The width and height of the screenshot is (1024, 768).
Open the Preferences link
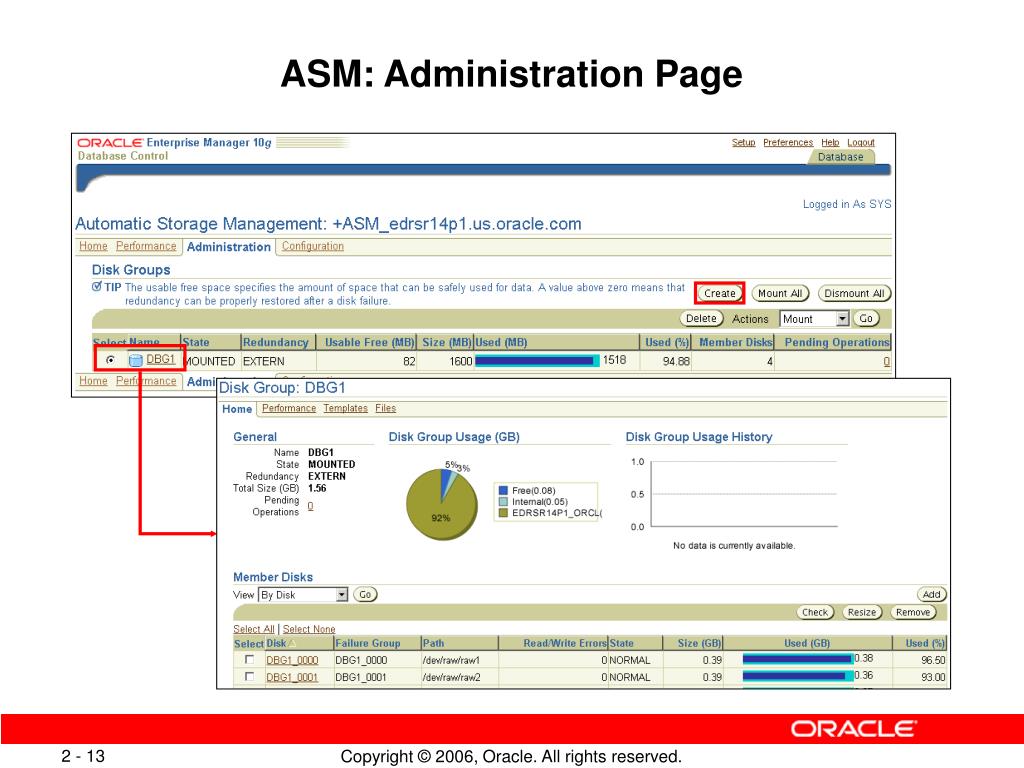788,142
